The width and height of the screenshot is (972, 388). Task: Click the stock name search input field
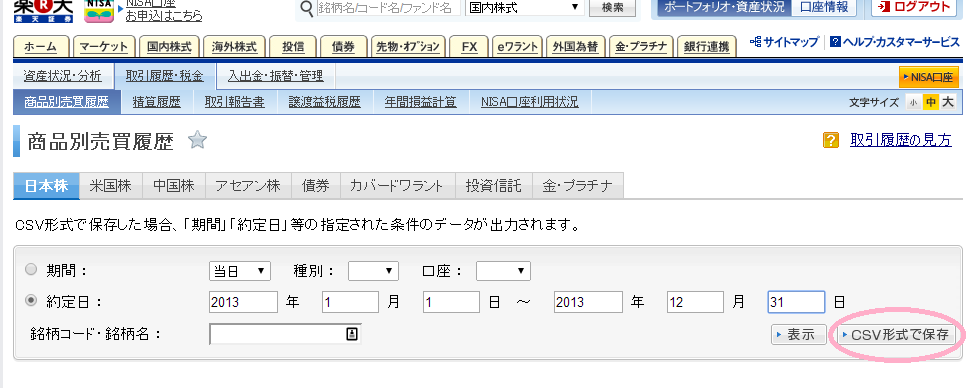click(388, 8)
